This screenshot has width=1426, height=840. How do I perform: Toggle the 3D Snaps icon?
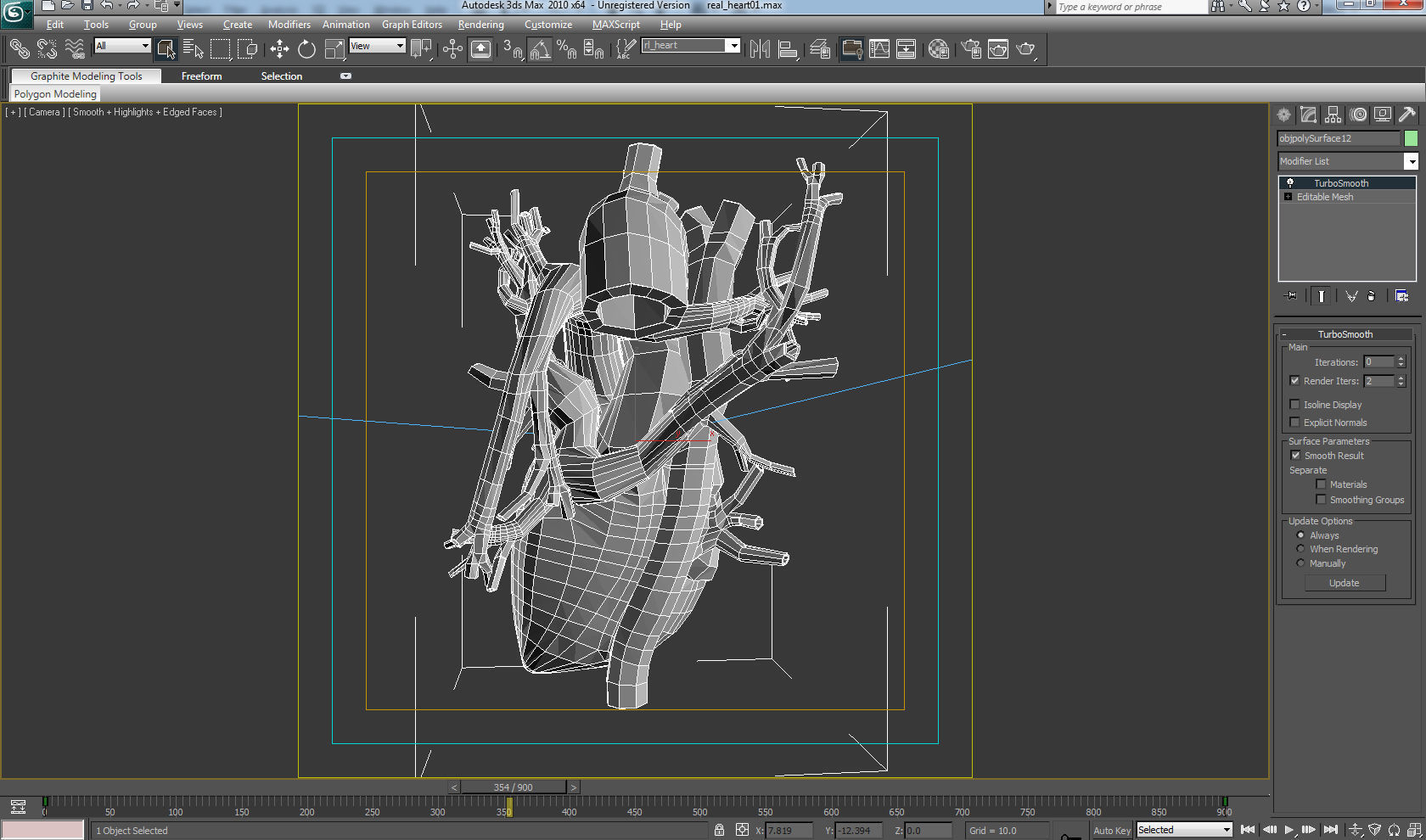pos(513,49)
